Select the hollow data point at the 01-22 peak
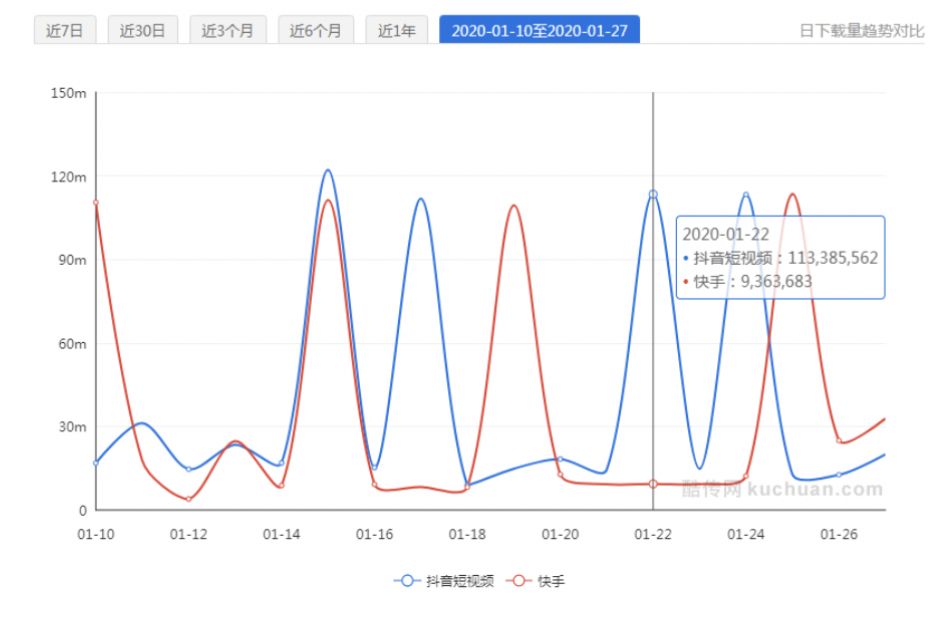This screenshot has height=636, width=942. (x=651, y=193)
